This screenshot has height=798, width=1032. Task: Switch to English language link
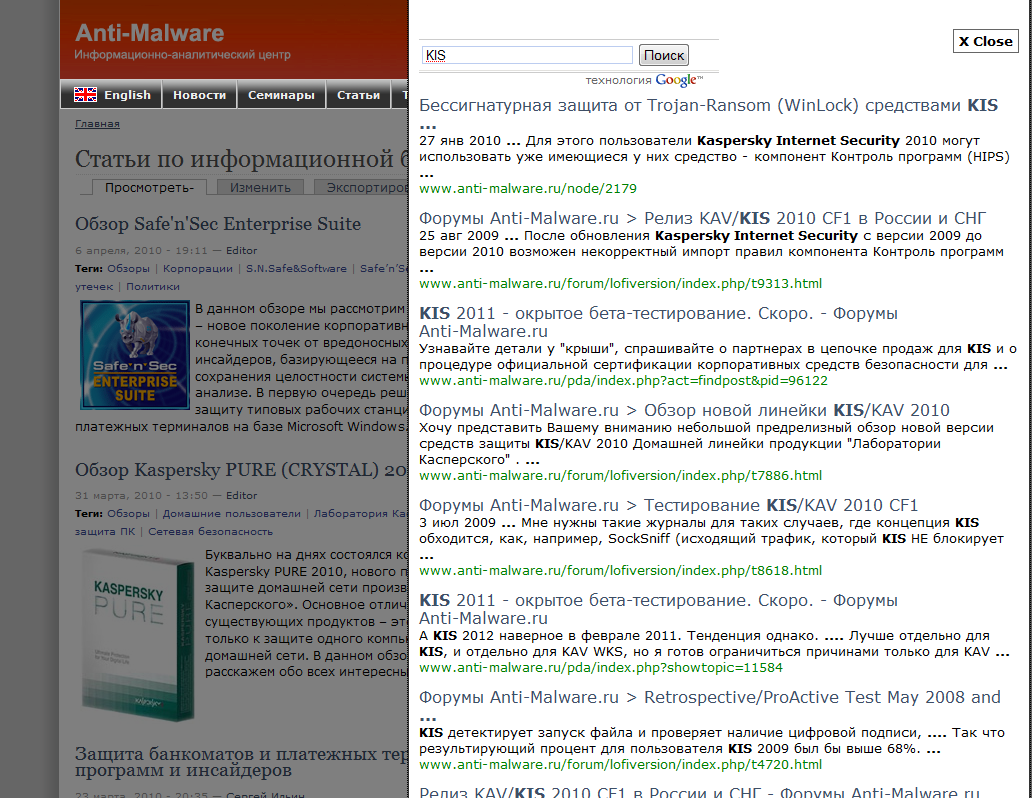point(127,95)
